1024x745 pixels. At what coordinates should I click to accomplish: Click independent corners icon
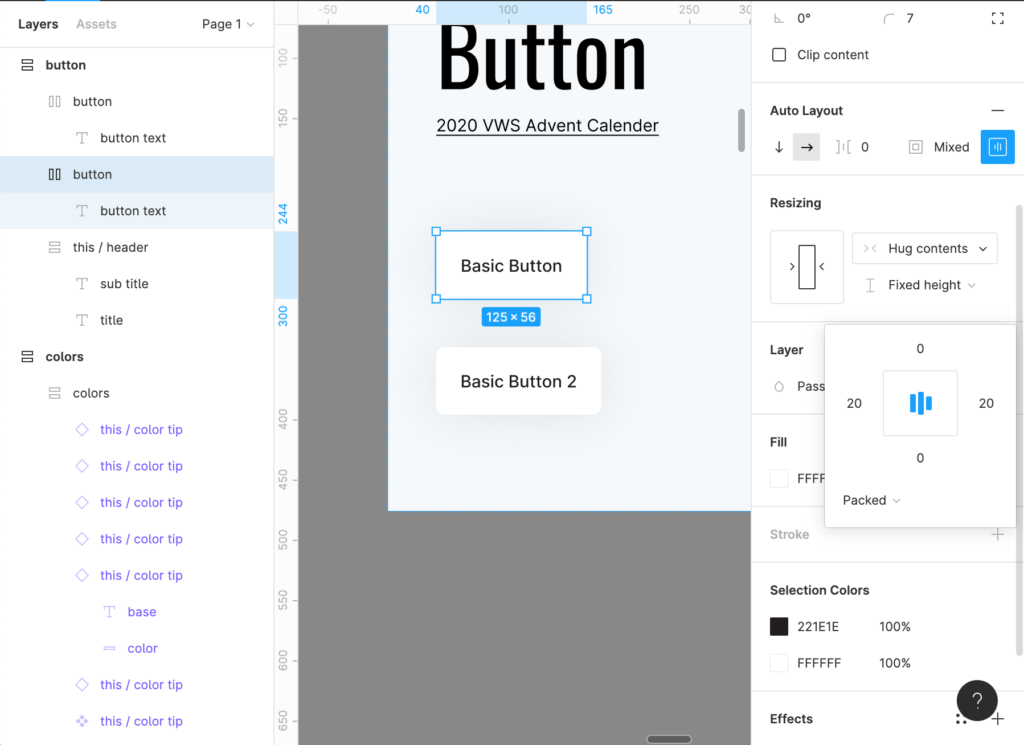997,19
